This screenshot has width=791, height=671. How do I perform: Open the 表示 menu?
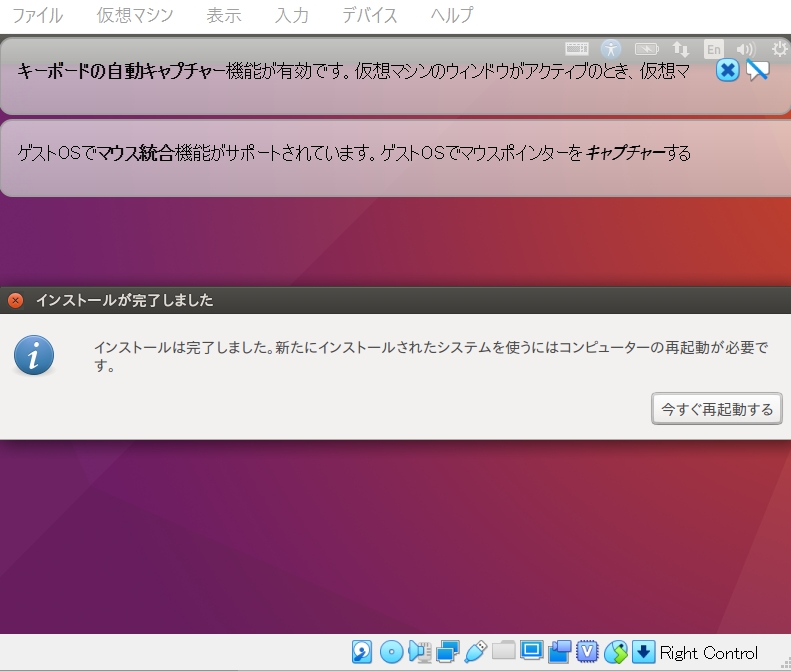coord(223,15)
